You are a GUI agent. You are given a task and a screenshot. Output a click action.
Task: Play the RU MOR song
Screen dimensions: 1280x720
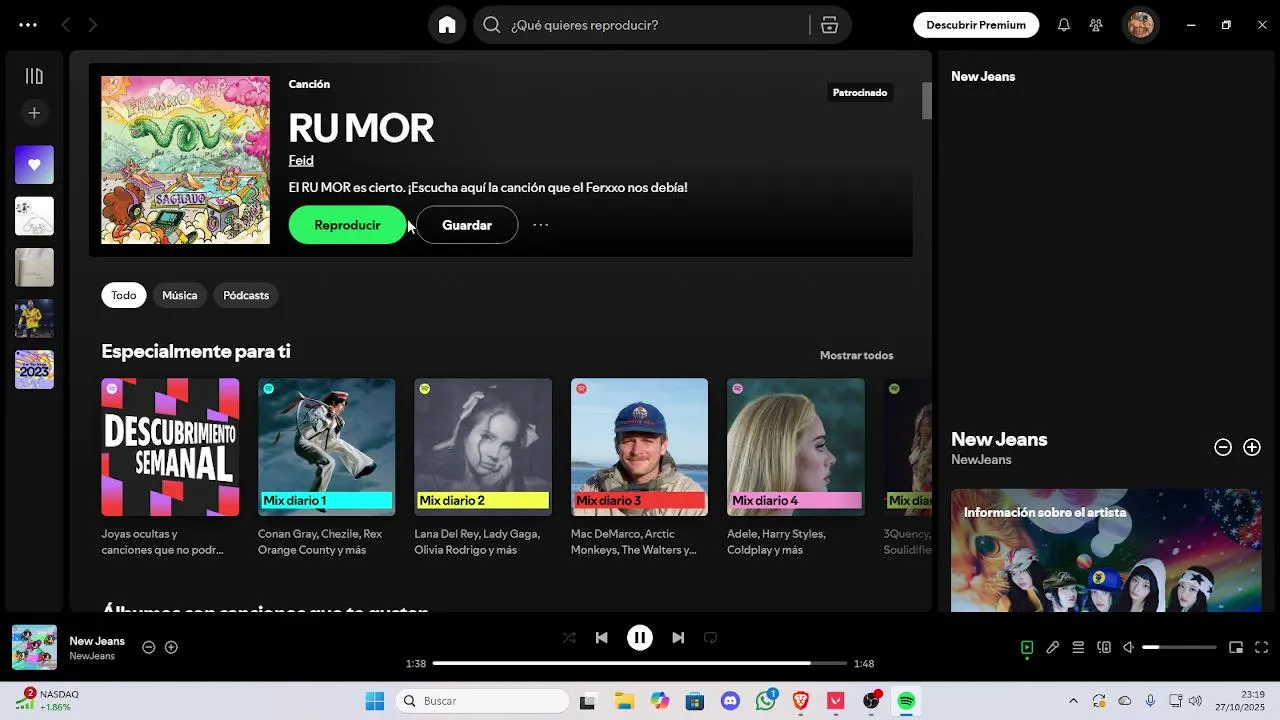coord(347,225)
